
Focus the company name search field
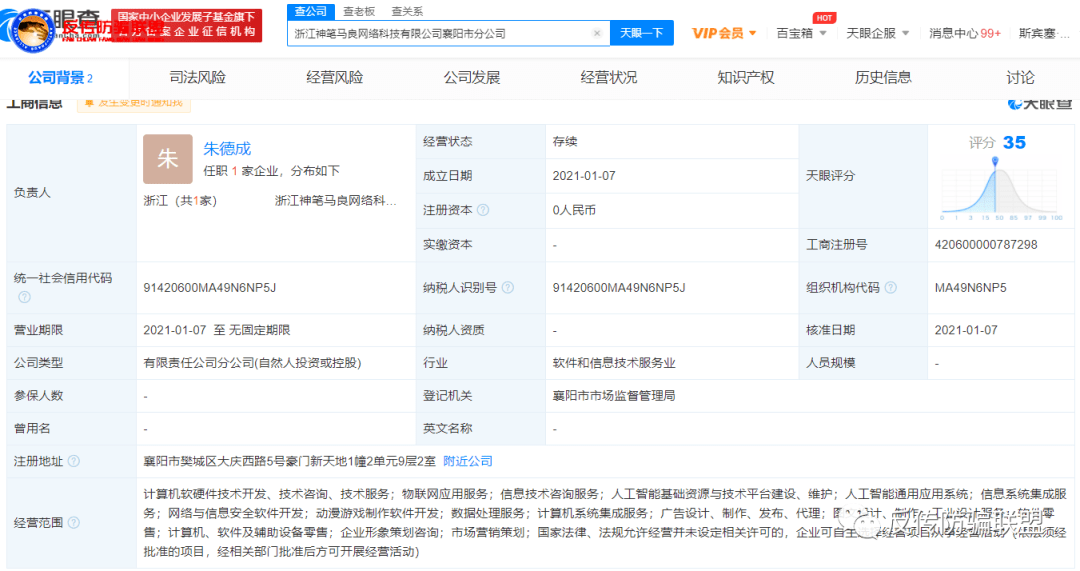tap(440, 33)
